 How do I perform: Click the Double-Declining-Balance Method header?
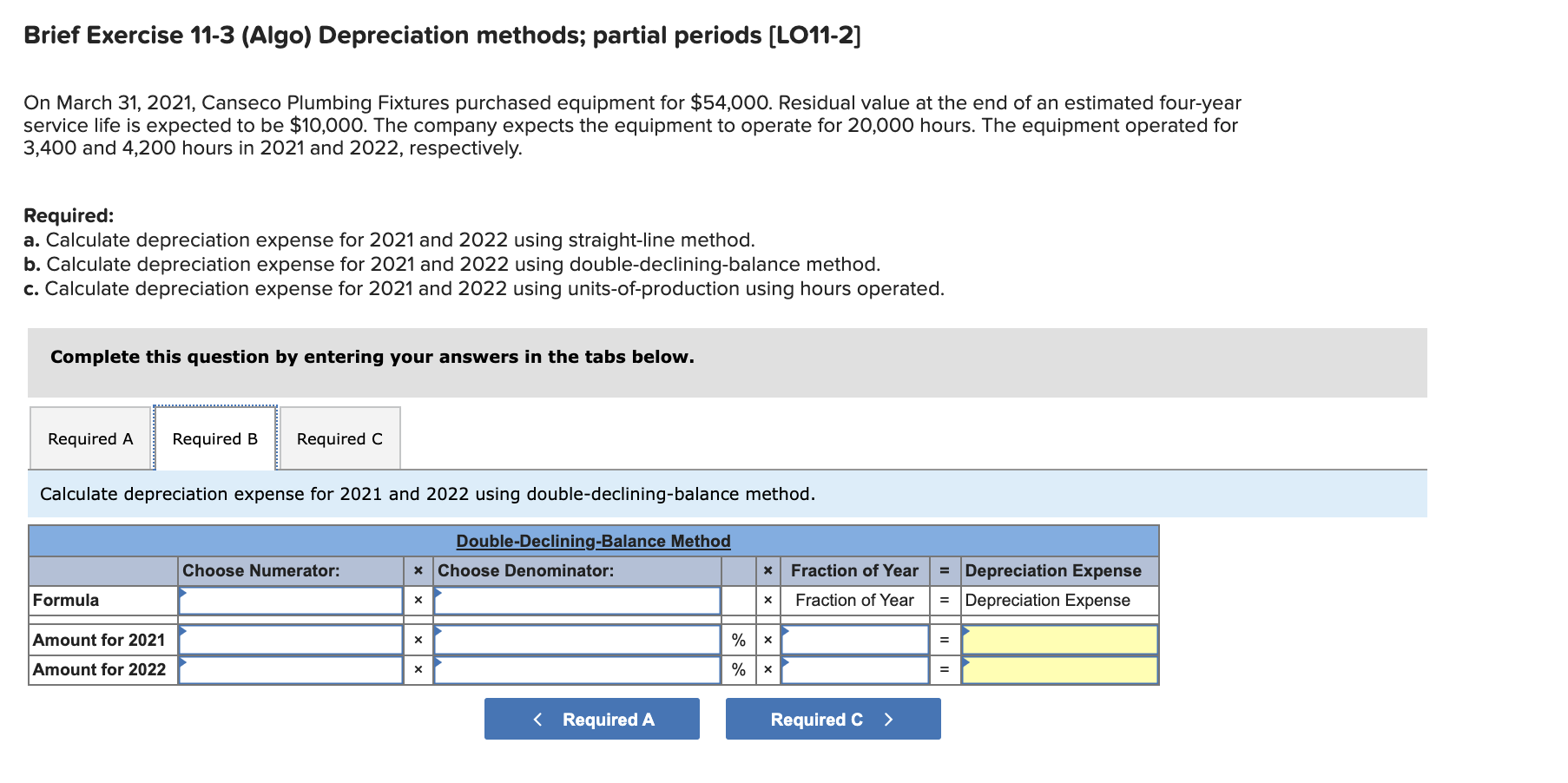click(593, 540)
